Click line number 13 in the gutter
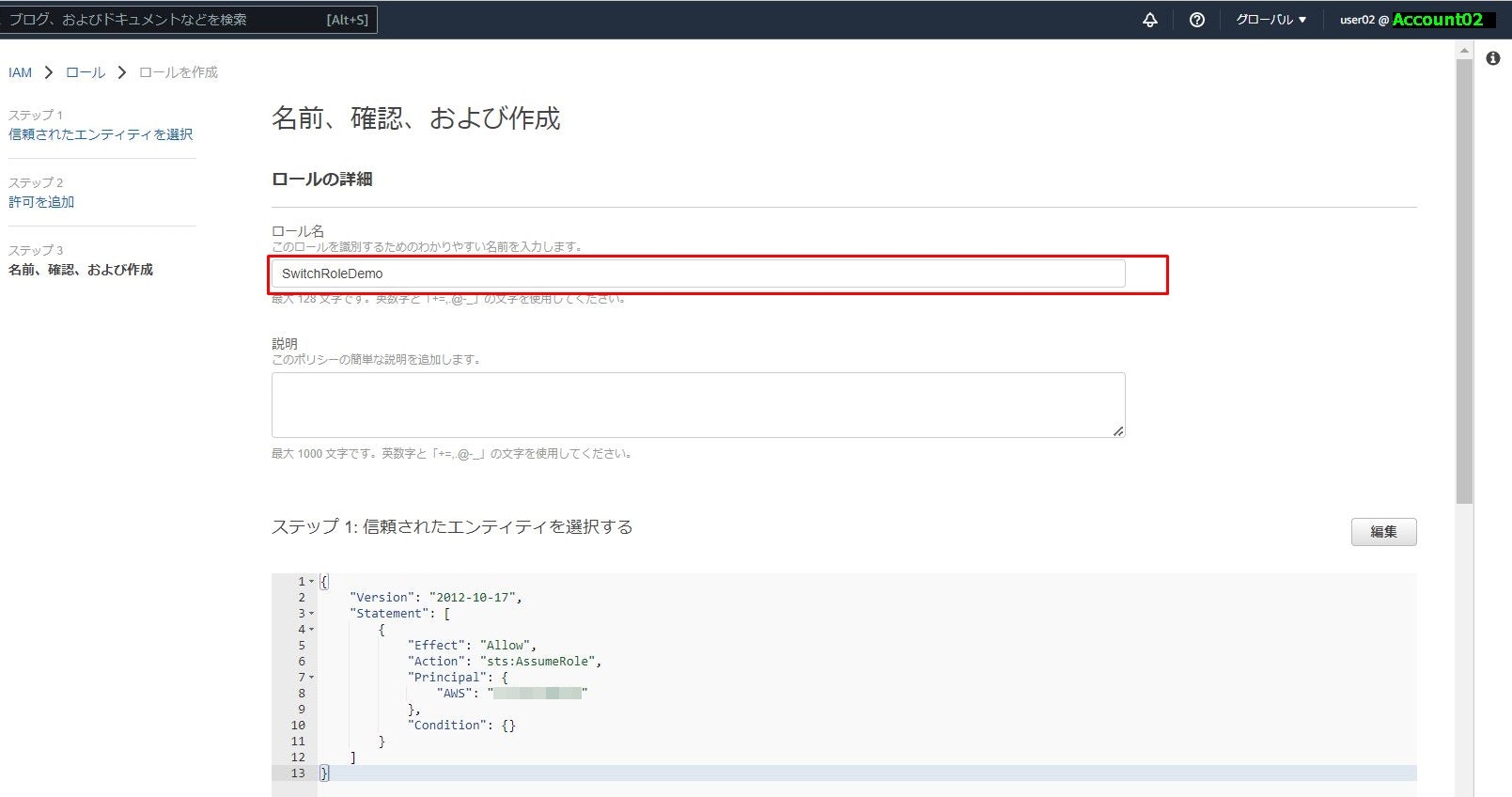Image resolution: width=1512 pixels, height=797 pixels. click(298, 774)
